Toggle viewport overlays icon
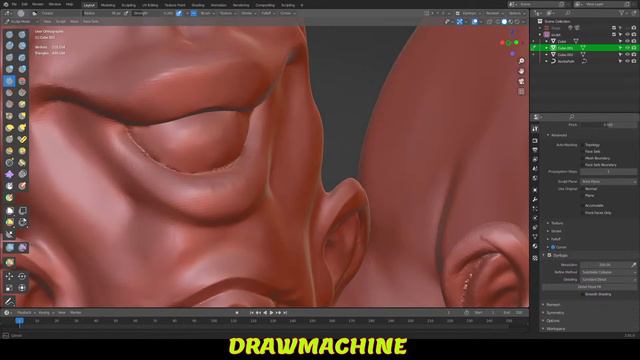640x360 pixels. tap(475, 22)
